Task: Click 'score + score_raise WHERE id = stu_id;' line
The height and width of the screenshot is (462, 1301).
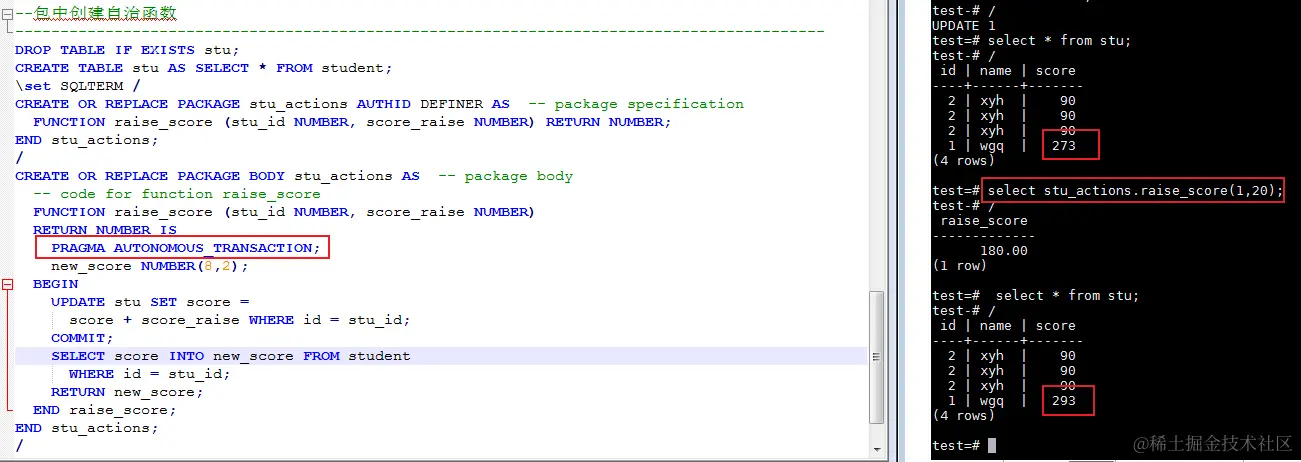Action: 240,320
